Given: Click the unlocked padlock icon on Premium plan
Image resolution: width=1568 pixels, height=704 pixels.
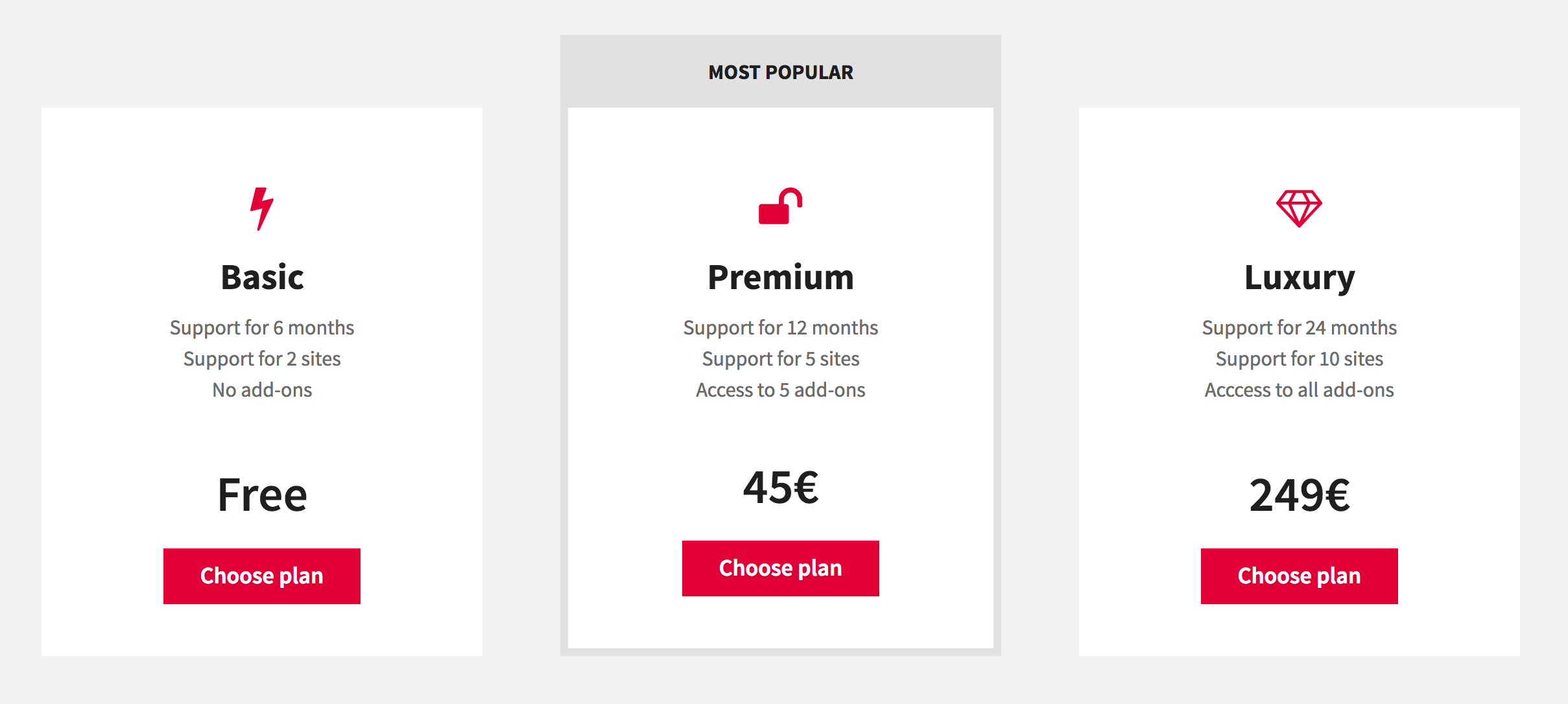Looking at the screenshot, I should (780, 207).
